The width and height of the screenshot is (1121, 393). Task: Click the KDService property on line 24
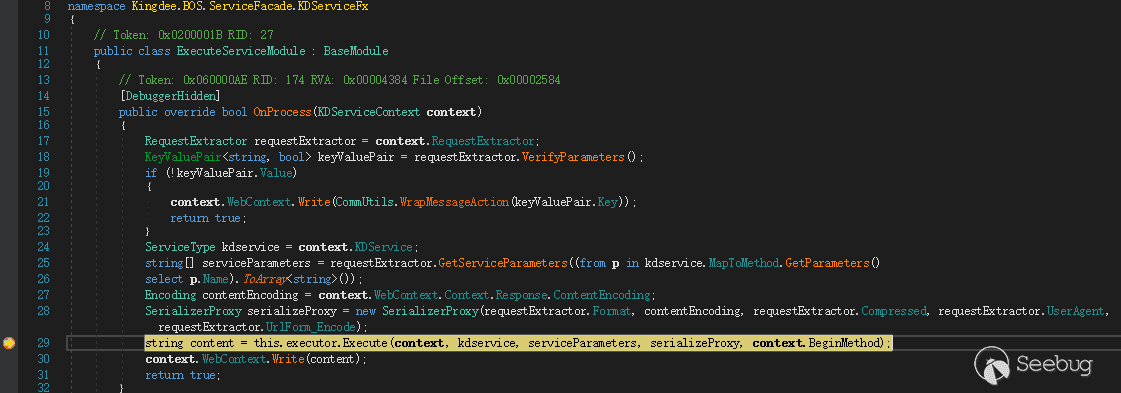383,247
